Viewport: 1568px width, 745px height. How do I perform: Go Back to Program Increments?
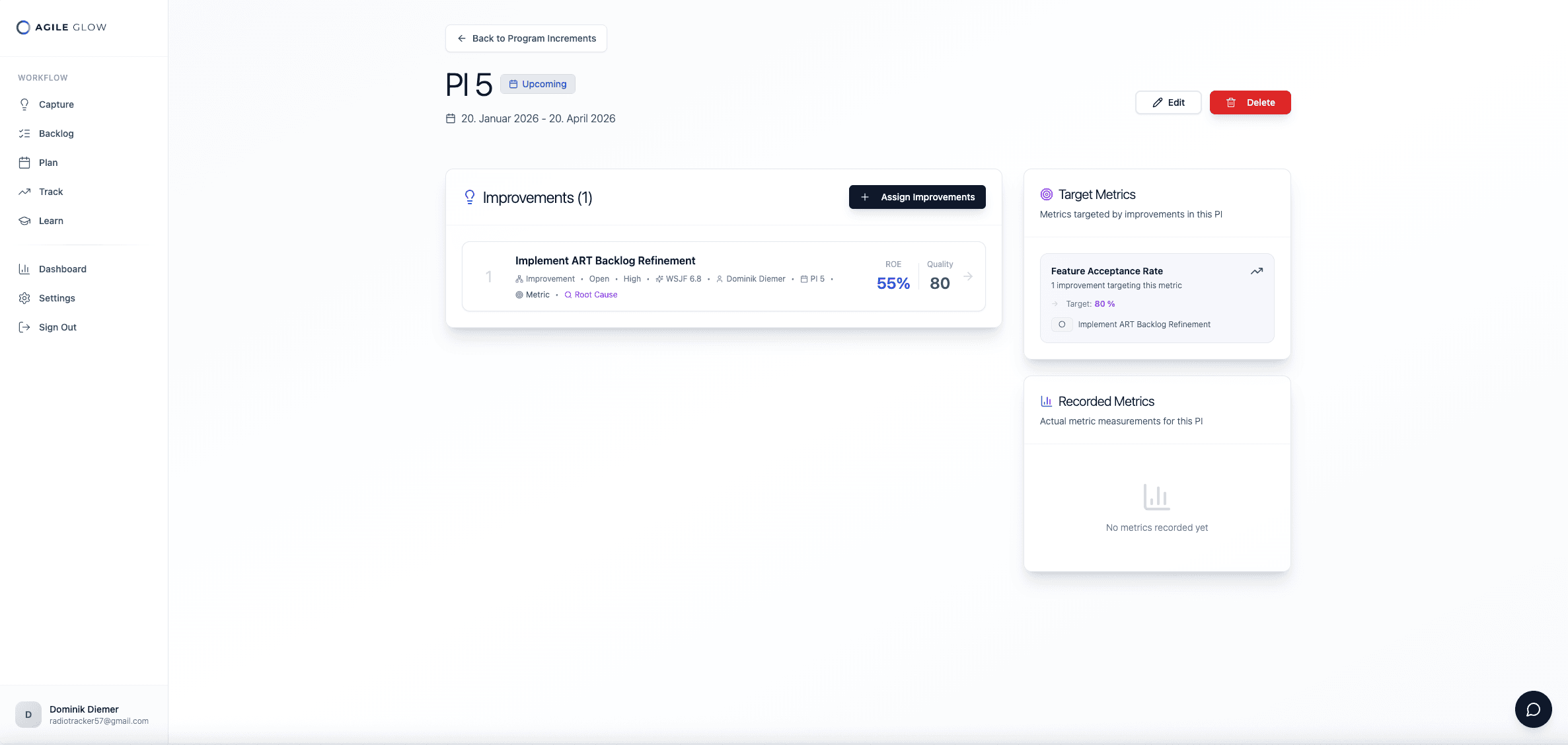(x=526, y=38)
